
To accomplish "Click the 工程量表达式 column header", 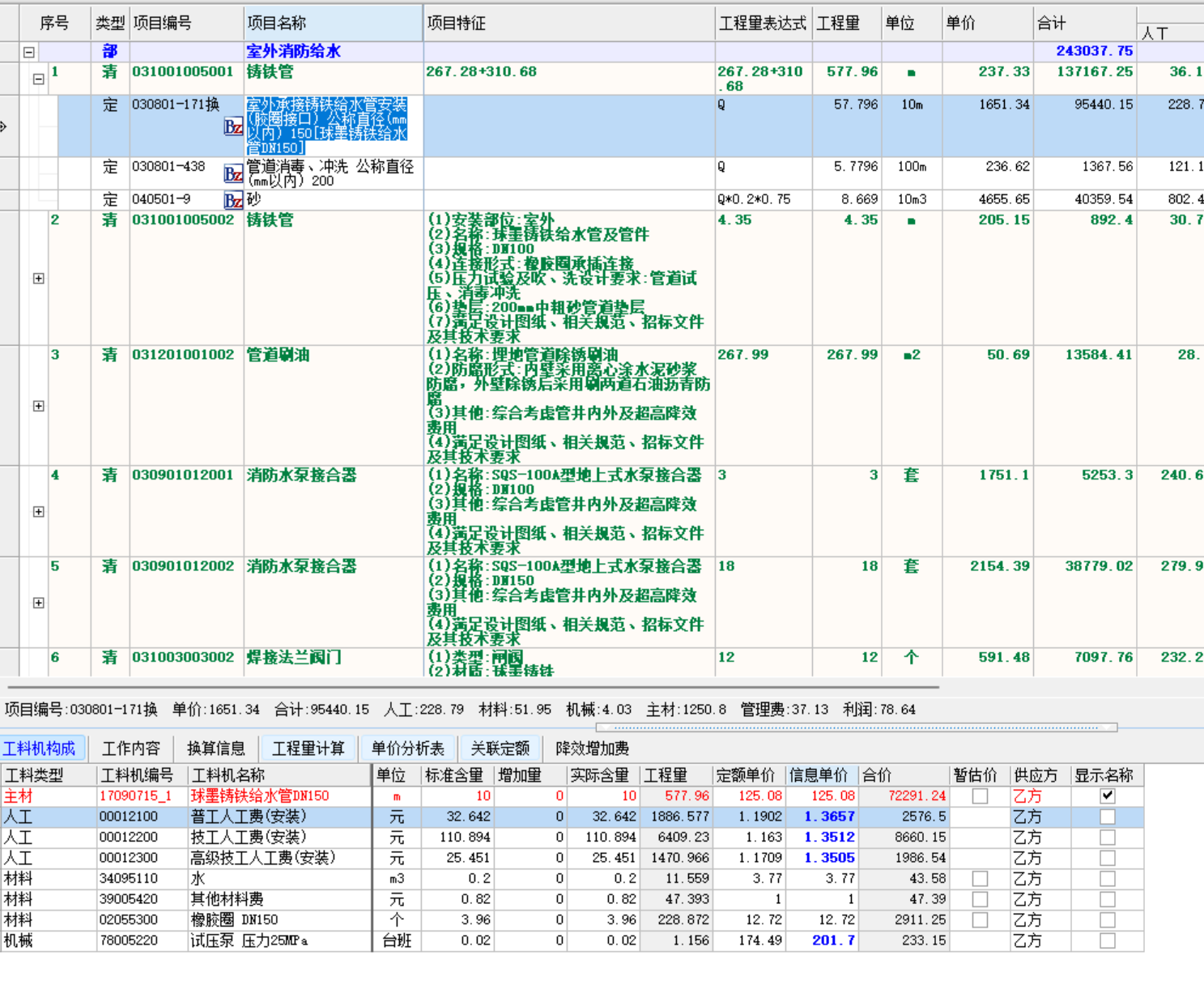I will point(764,23).
